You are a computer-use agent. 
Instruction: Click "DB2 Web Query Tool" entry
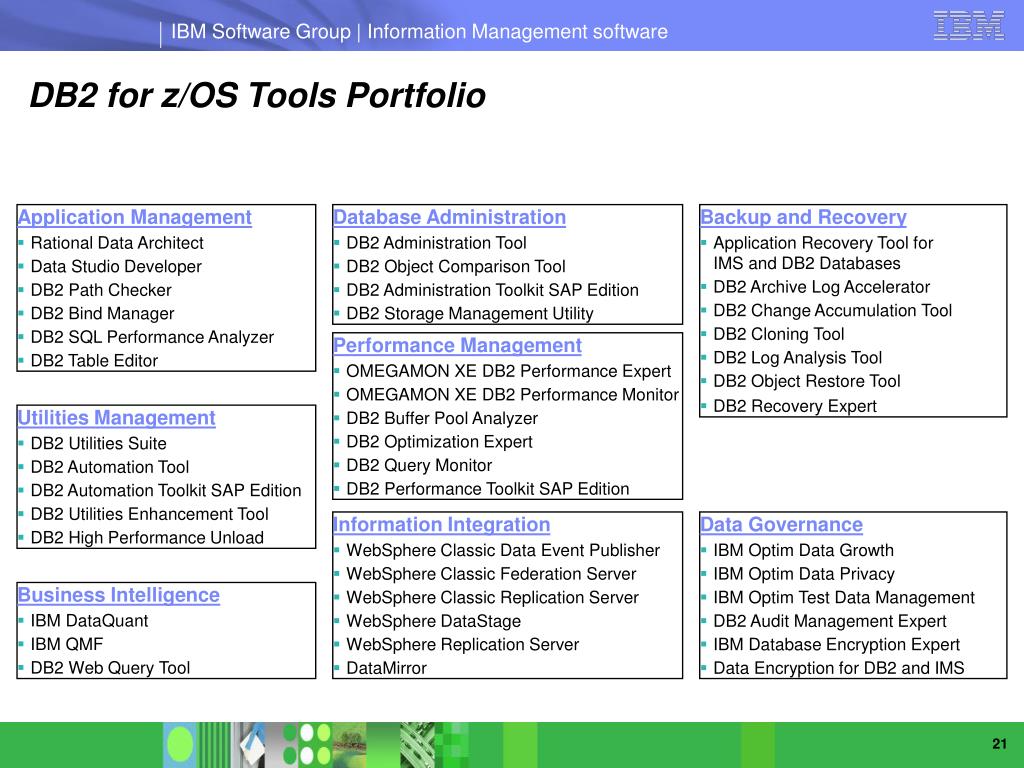tap(110, 667)
